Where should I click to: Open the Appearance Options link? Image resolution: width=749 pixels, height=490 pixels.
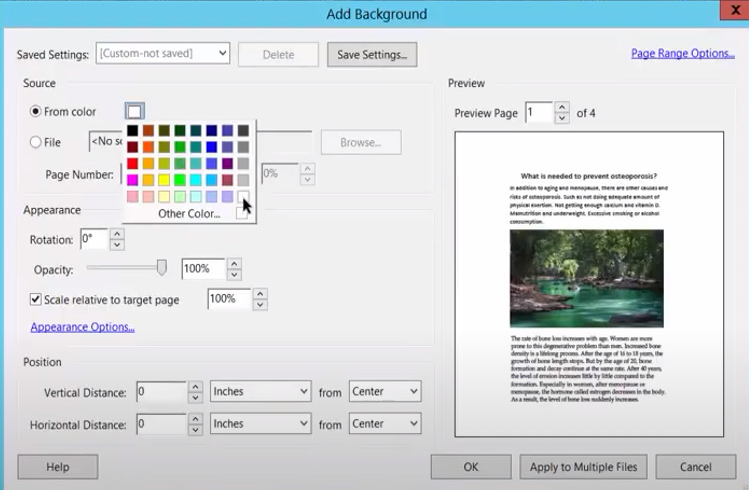[83, 327]
